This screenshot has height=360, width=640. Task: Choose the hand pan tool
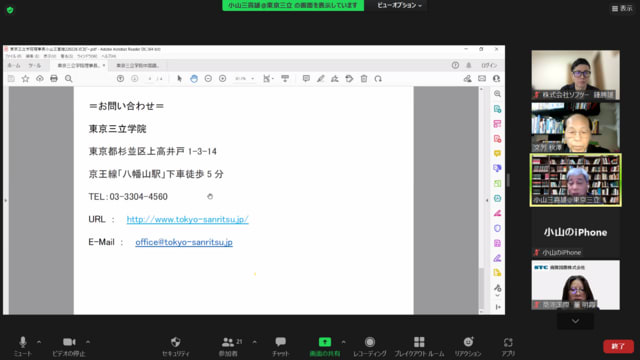[x=194, y=79]
